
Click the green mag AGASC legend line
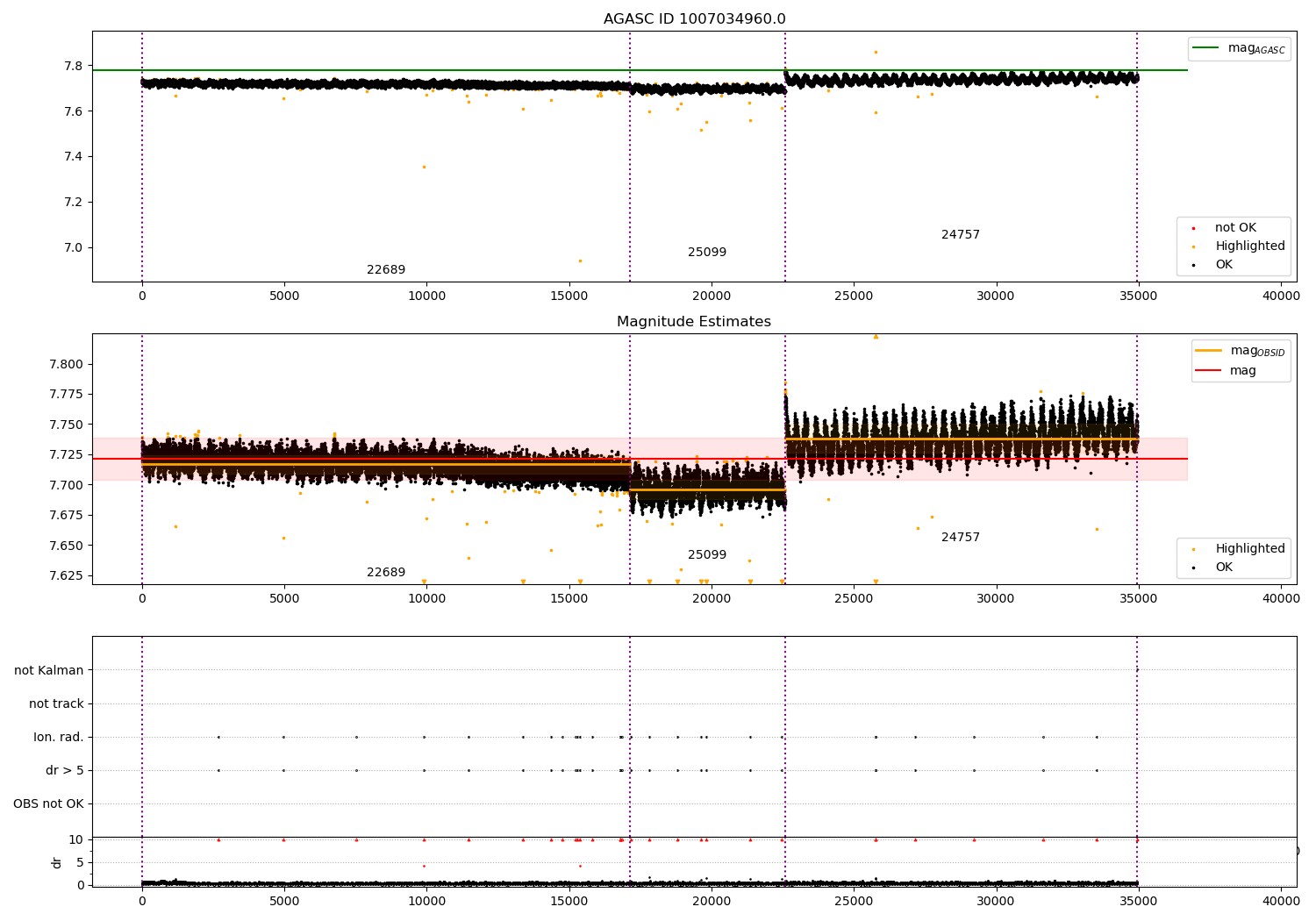point(1205,48)
